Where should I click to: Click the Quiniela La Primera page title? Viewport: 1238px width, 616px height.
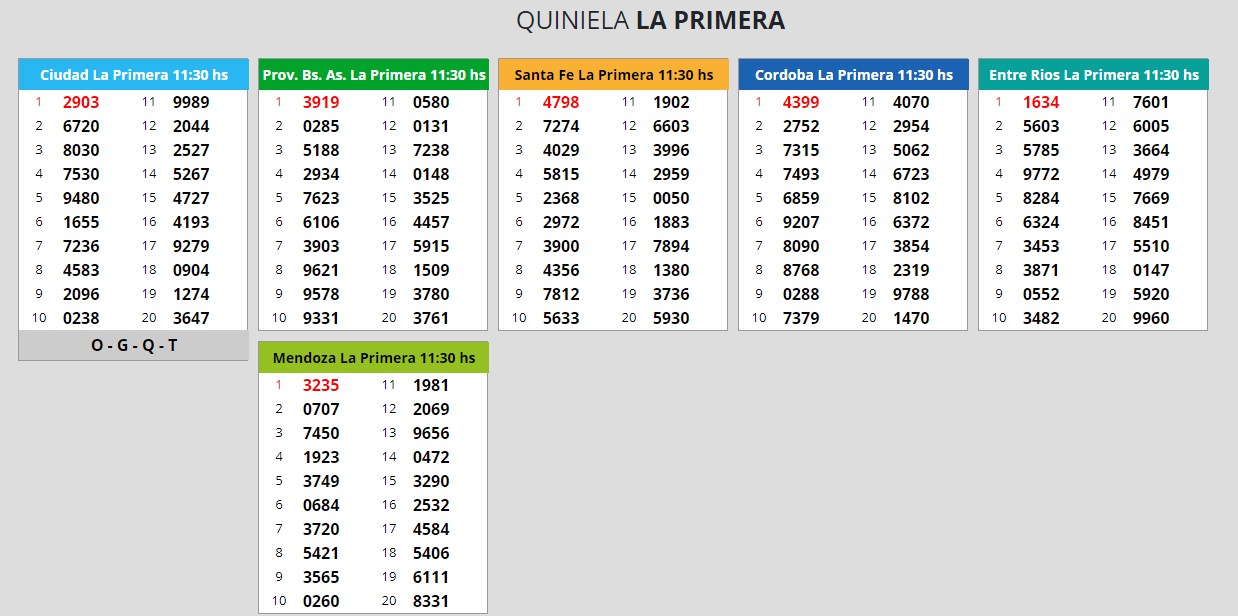point(650,21)
